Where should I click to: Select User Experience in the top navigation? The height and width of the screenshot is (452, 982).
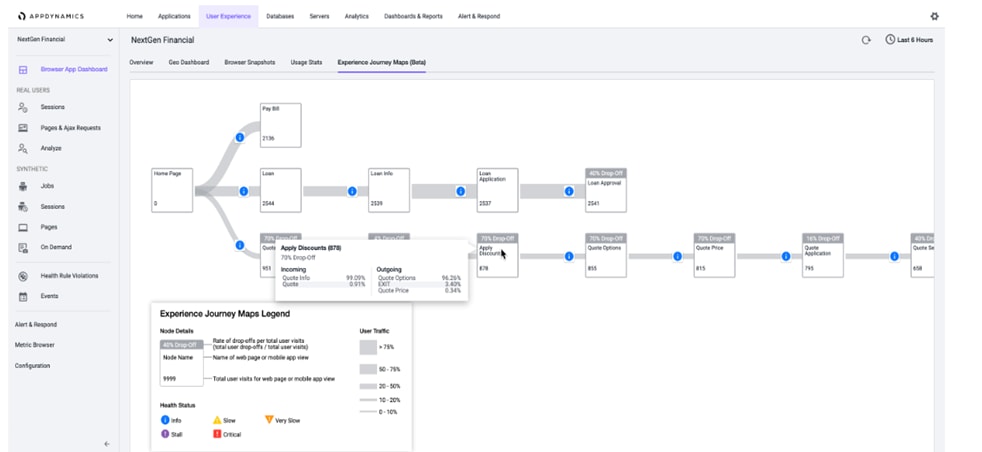tap(229, 16)
